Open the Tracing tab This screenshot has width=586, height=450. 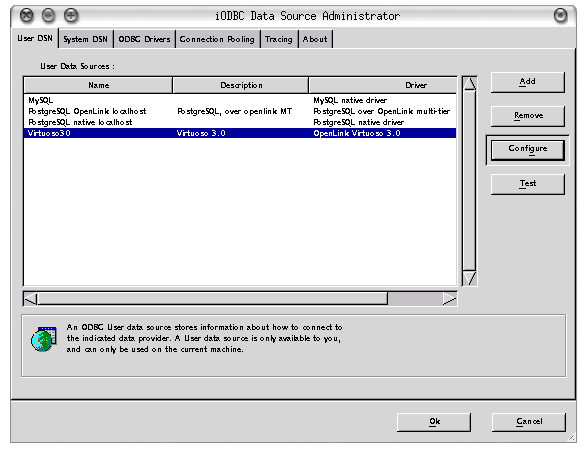[279, 39]
